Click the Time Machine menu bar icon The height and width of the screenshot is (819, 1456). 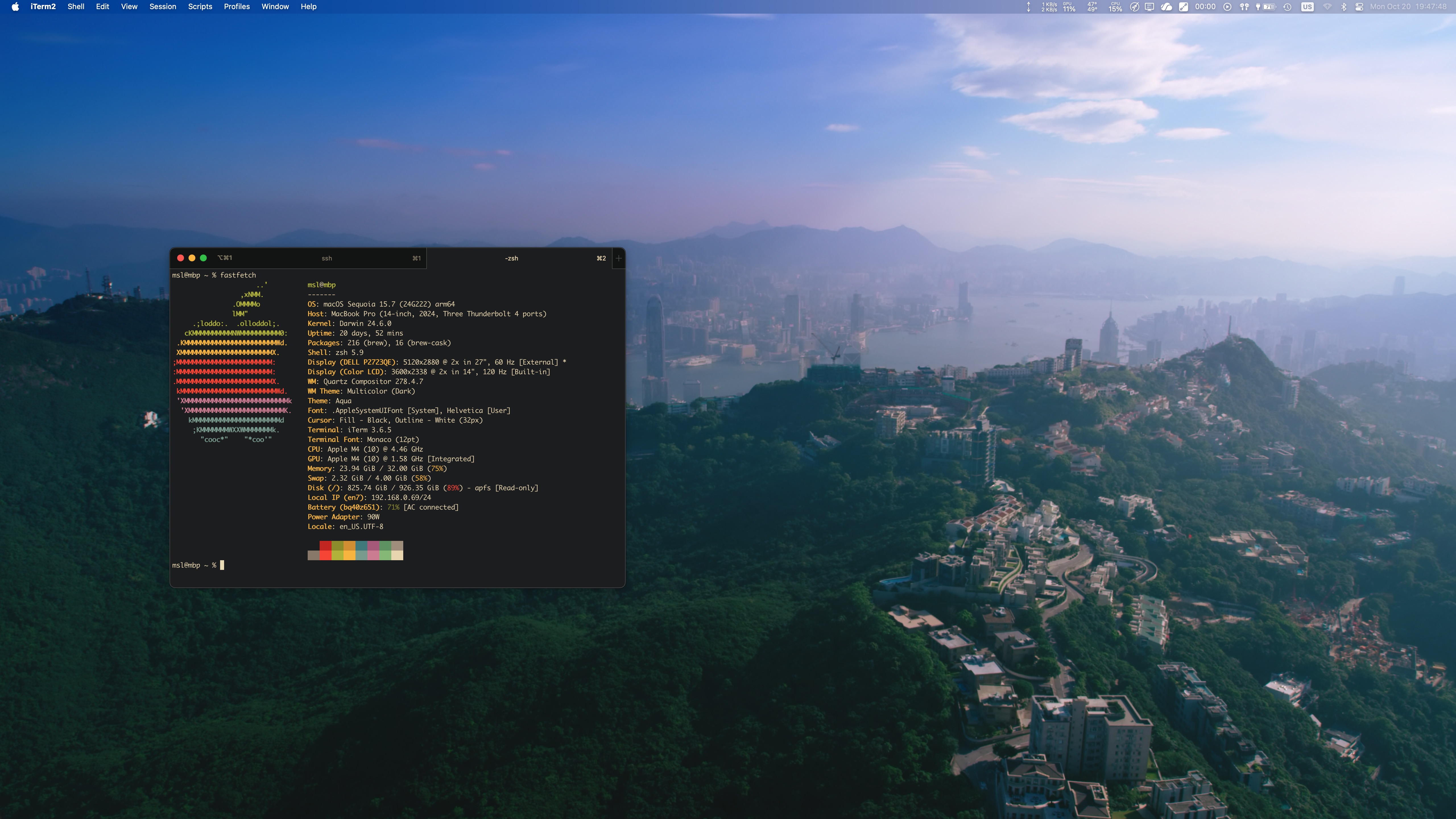click(x=1287, y=7)
